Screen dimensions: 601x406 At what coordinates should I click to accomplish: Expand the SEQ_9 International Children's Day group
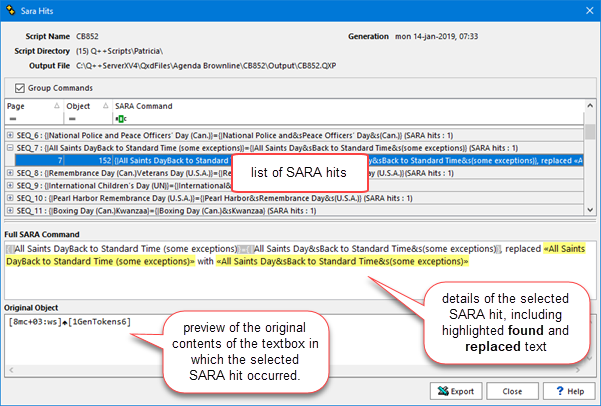click(x=10, y=186)
